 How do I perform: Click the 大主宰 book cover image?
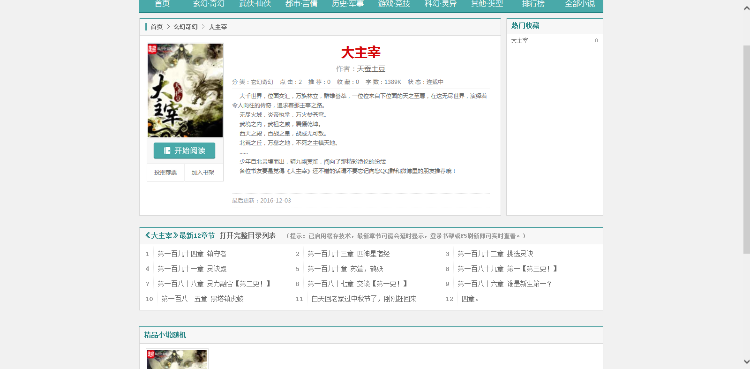pos(185,90)
